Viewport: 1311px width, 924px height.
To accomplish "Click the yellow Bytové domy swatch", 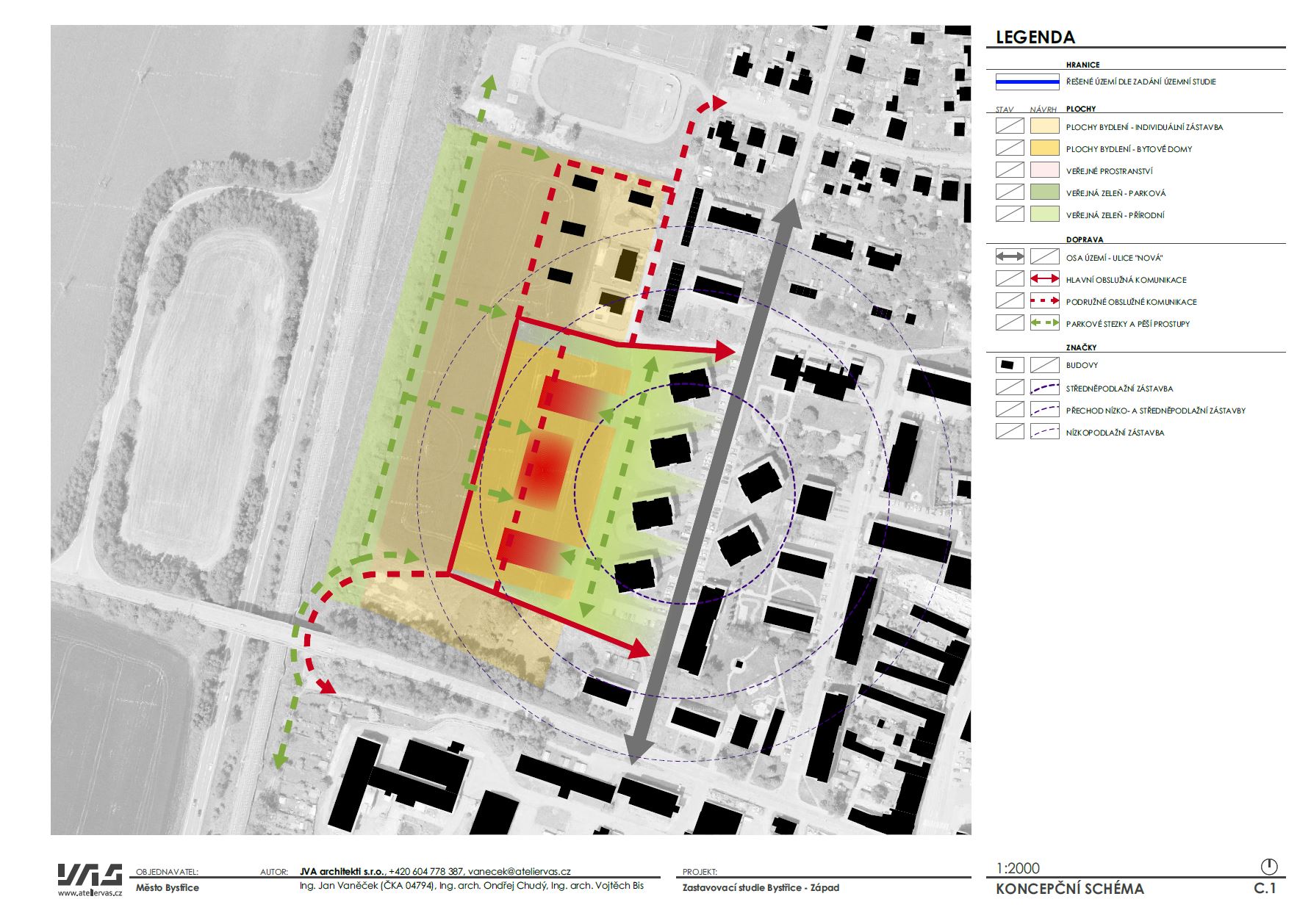I will click(x=1044, y=148).
